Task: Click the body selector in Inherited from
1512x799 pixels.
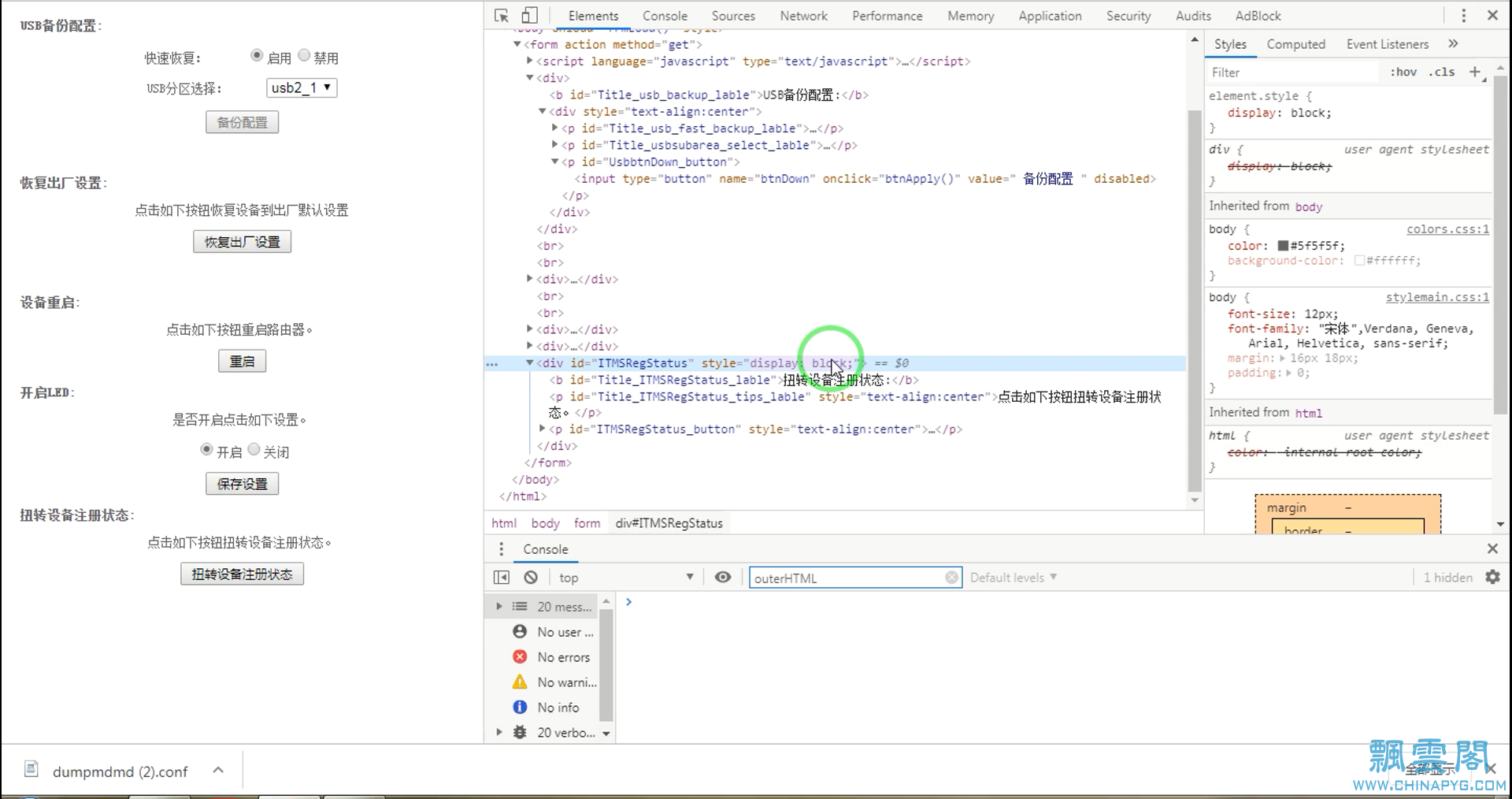Action: coord(1308,206)
